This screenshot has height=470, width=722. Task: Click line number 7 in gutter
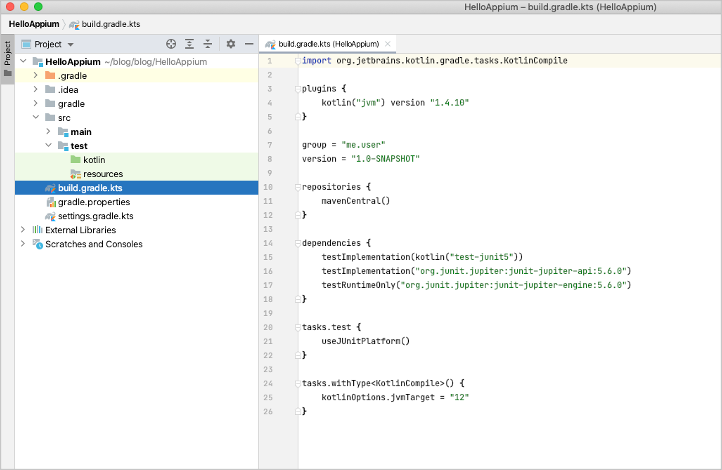(x=269, y=145)
